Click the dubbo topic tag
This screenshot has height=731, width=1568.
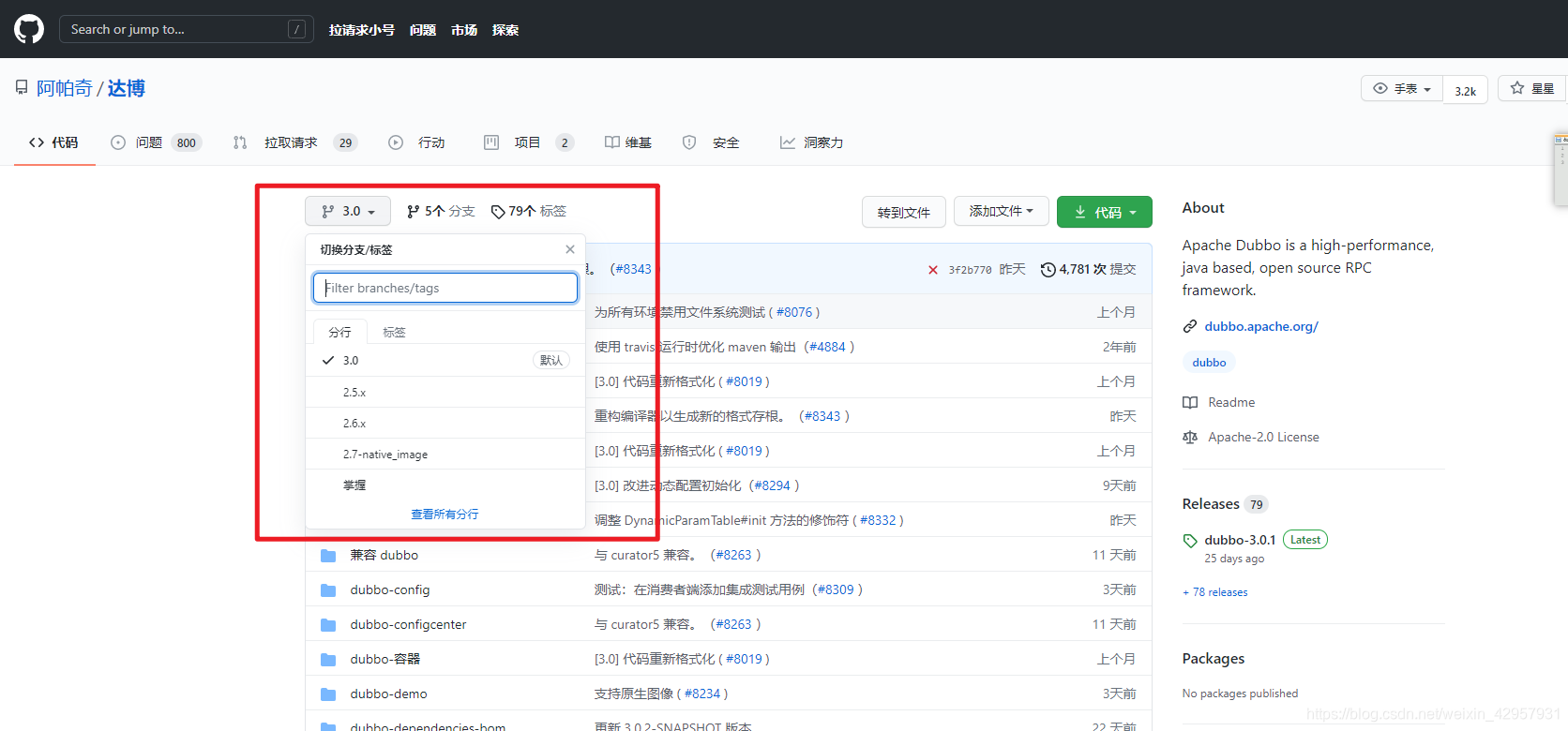click(1209, 363)
